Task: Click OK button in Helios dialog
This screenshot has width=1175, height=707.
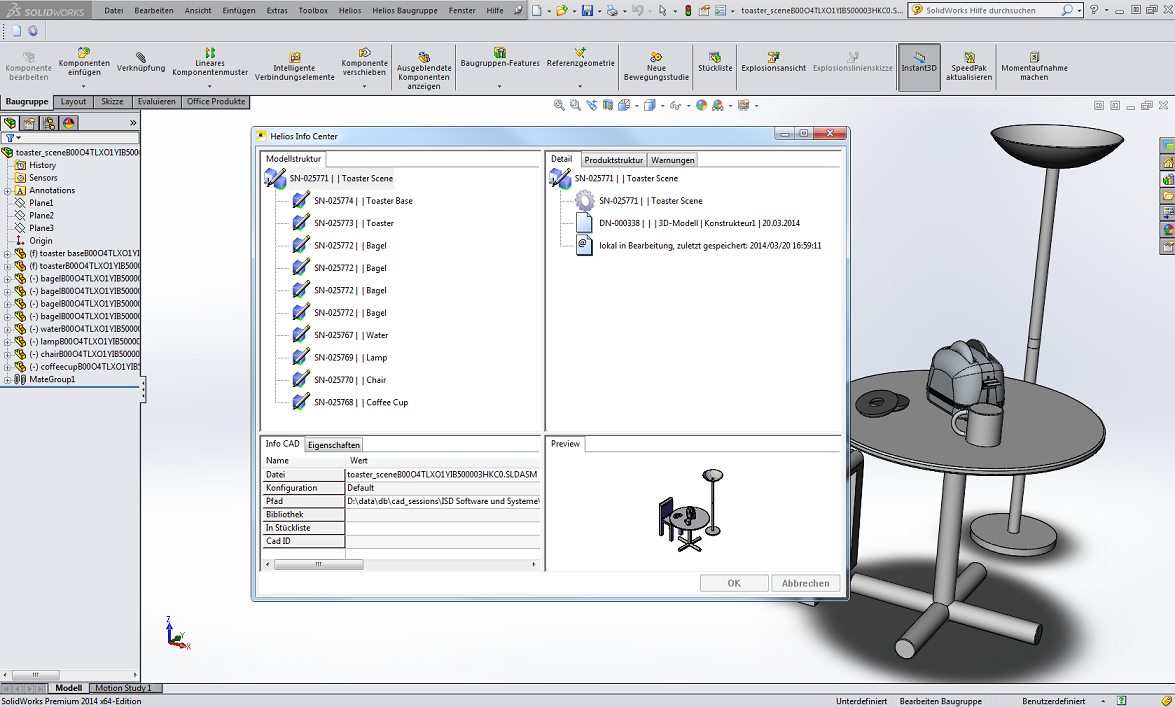Action: tap(734, 583)
